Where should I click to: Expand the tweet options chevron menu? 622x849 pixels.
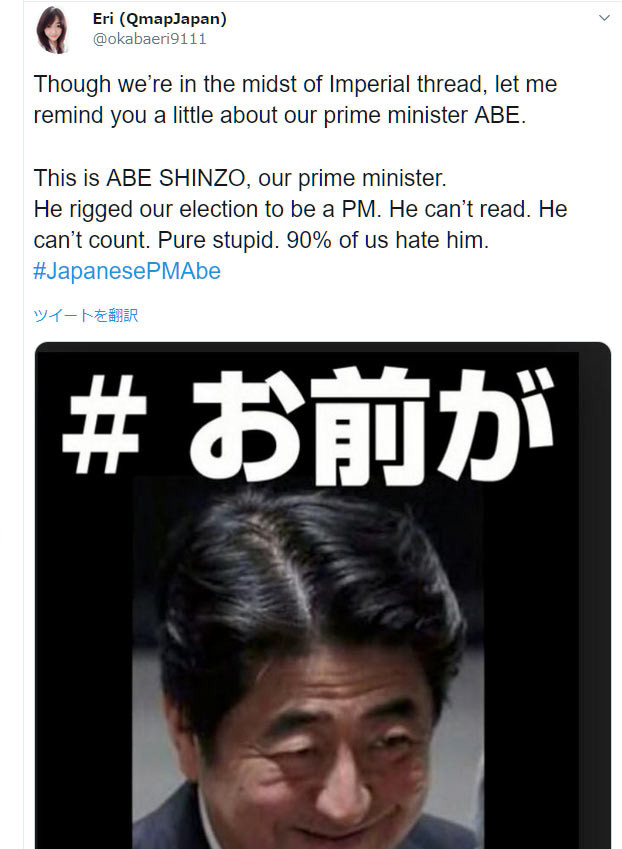point(604,18)
